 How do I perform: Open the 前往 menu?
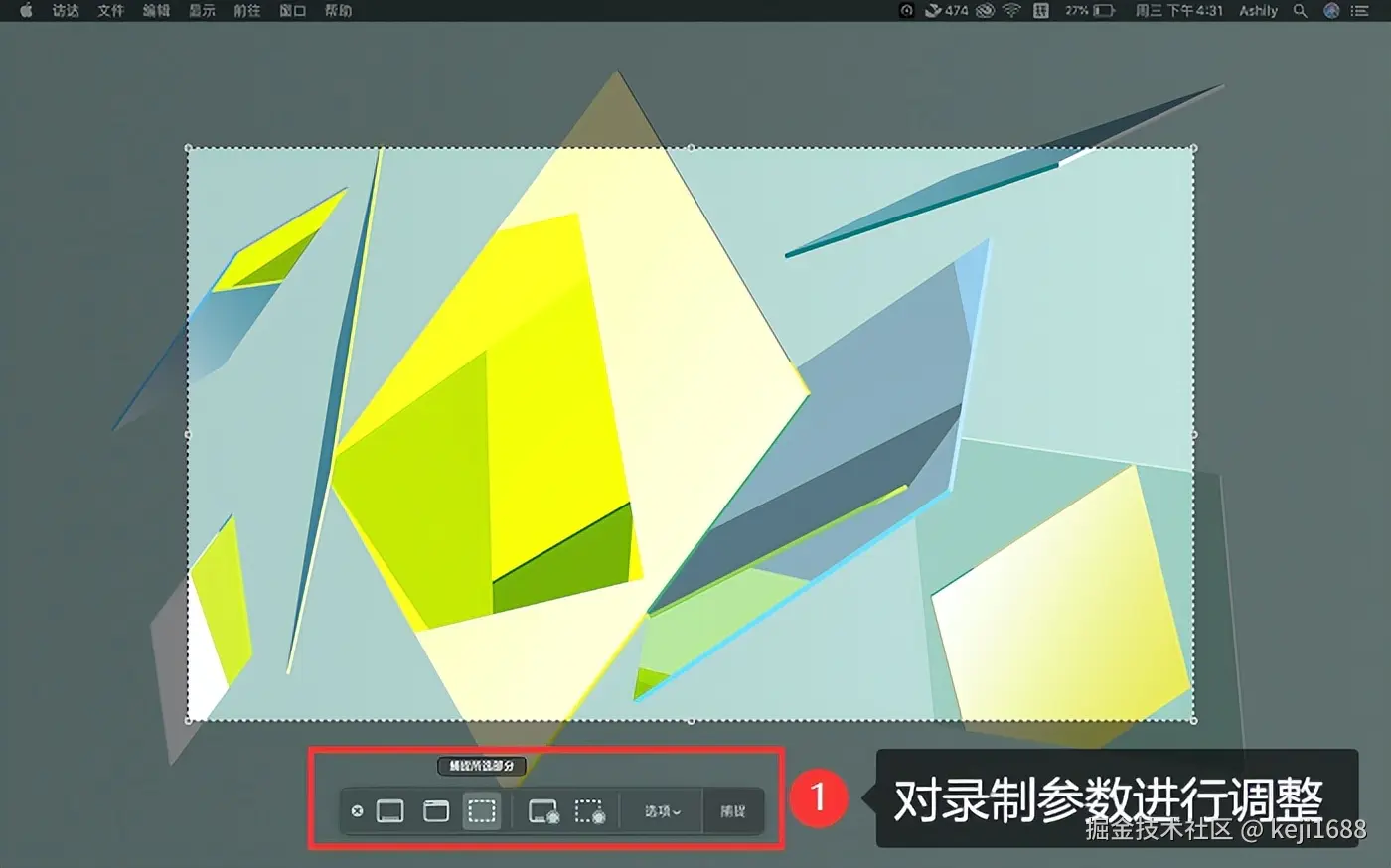(247, 10)
